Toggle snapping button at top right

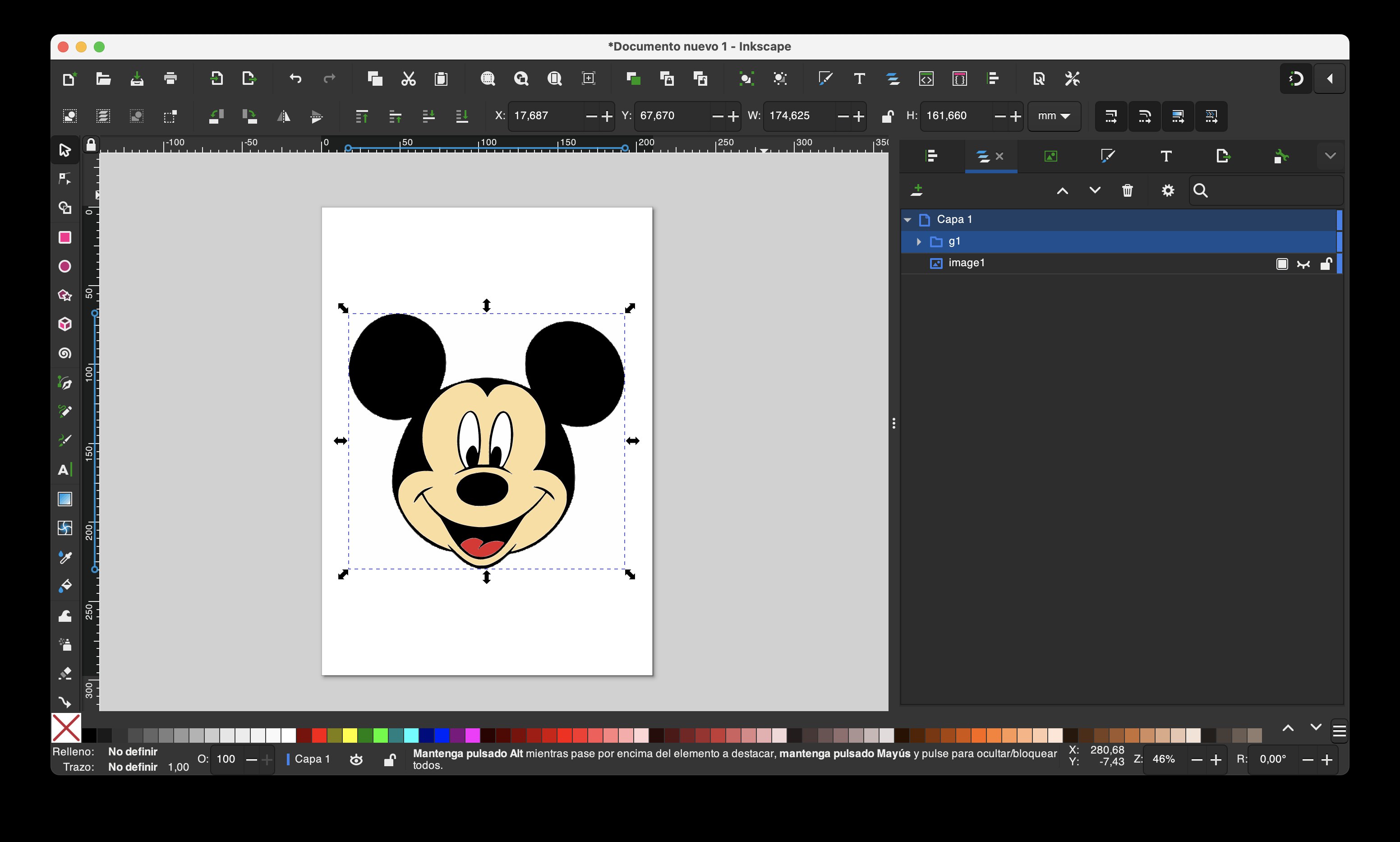1296,79
